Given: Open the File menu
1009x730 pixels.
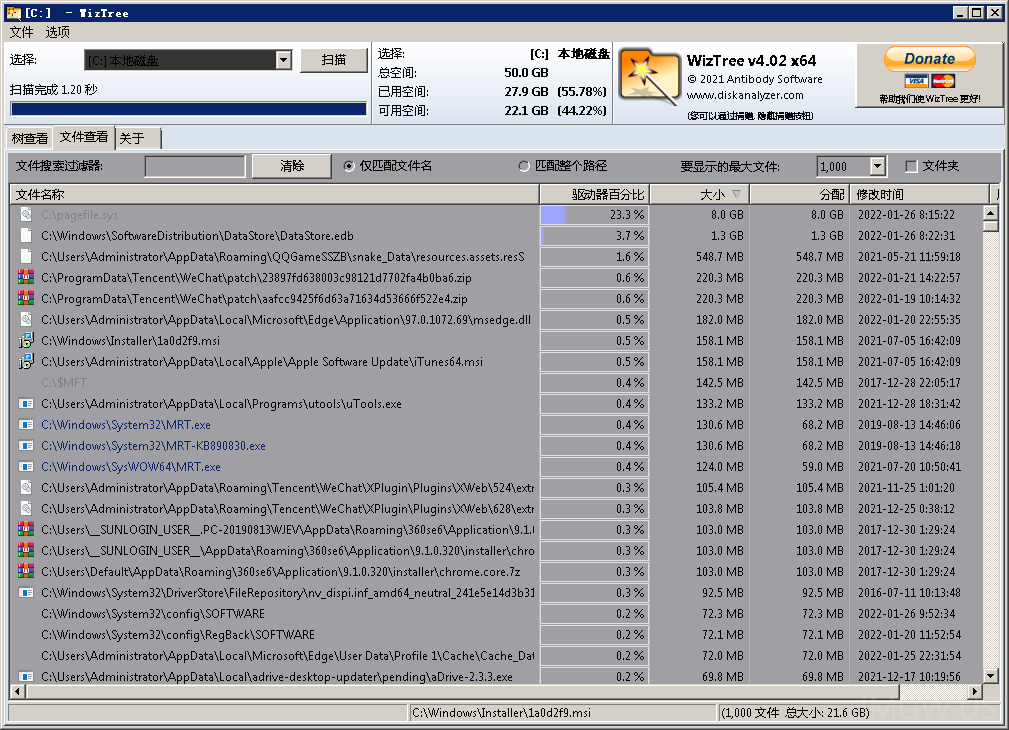Looking at the screenshot, I should 21,32.
